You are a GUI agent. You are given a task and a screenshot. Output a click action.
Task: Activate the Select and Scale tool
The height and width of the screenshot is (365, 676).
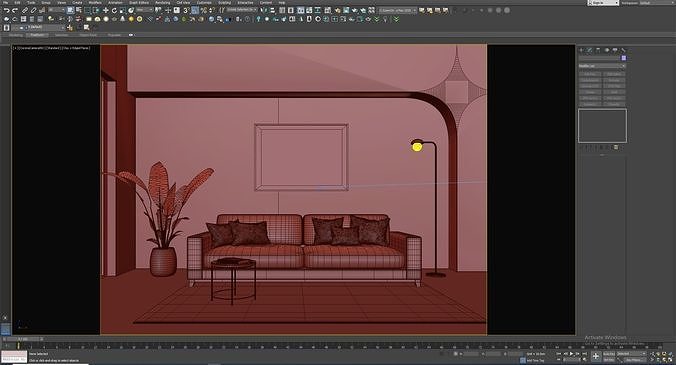click(x=123, y=10)
